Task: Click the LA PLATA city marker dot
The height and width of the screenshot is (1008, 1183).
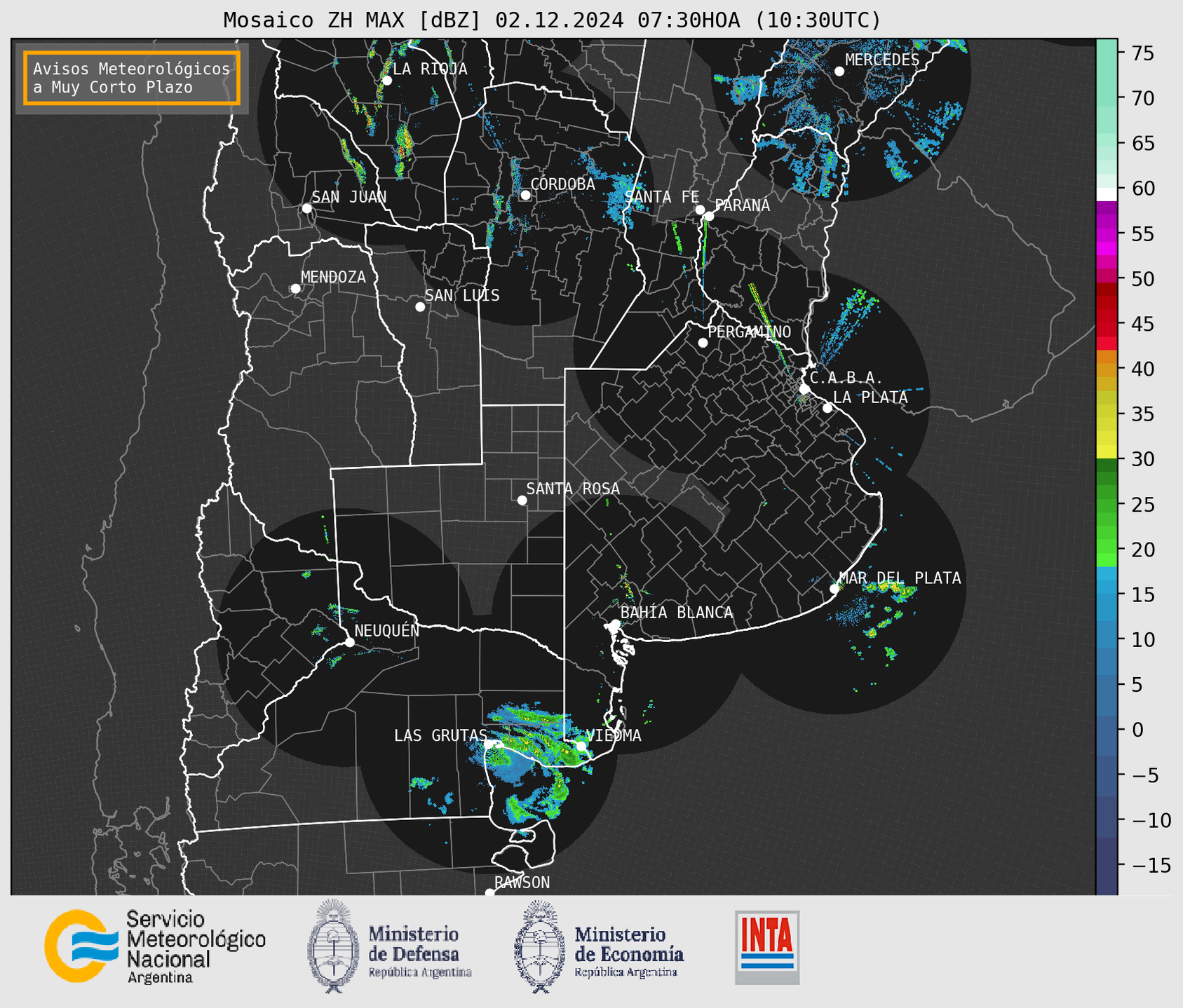Action: [x=827, y=408]
